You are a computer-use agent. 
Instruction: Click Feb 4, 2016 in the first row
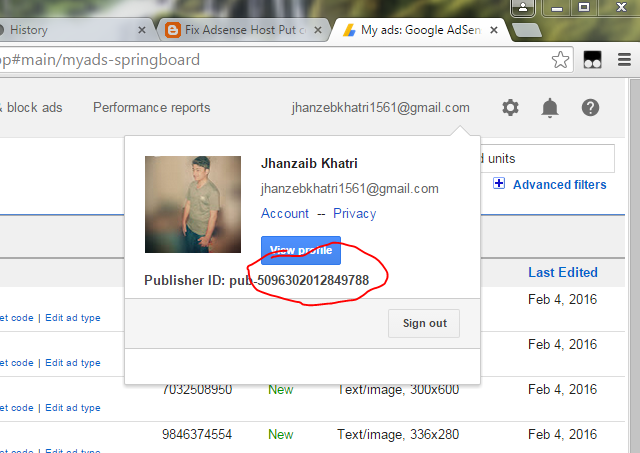(562, 299)
